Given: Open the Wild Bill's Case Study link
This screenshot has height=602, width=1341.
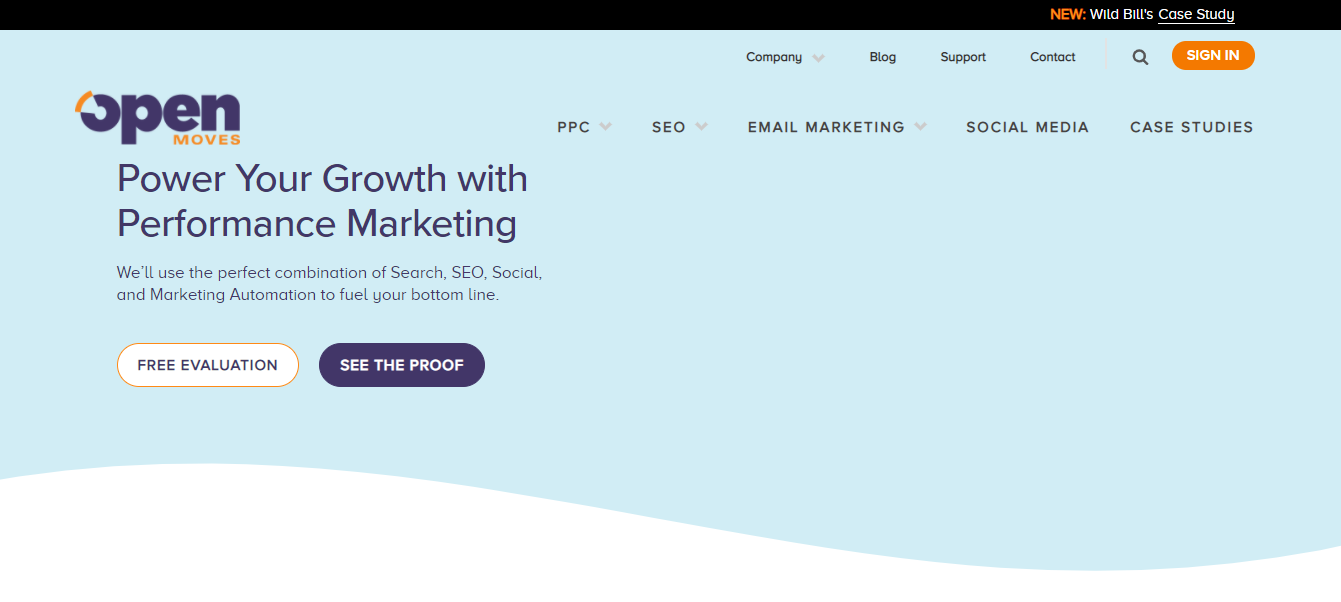Looking at the screenshot, I should pyautogui.click(x=1196, y=15).
